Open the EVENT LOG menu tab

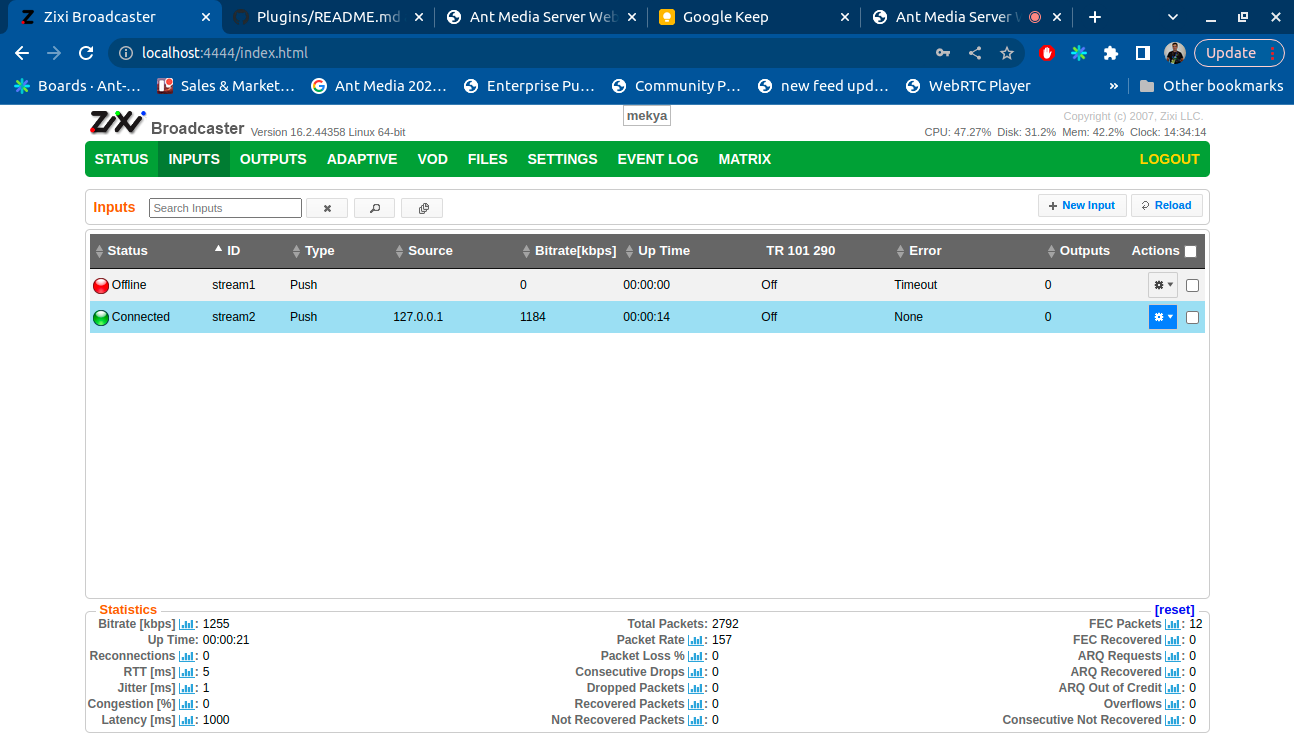click(x=658, y=159)
